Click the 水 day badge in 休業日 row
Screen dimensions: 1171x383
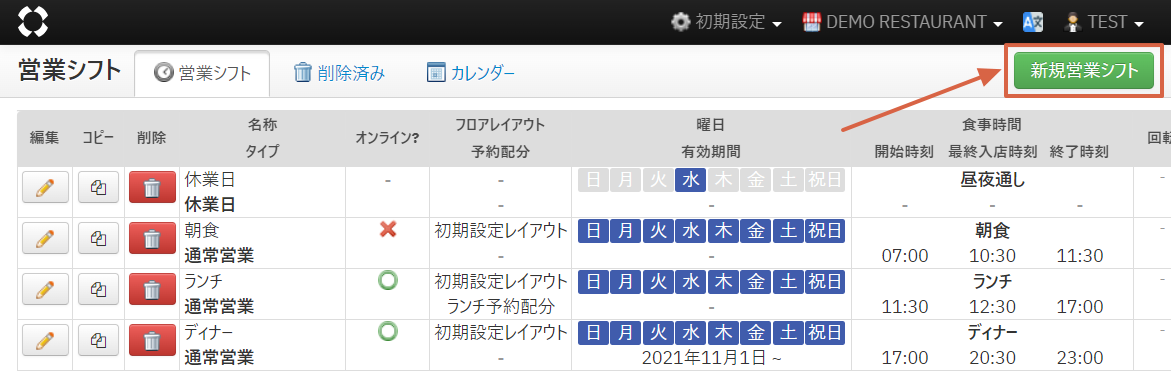[690, 180]
